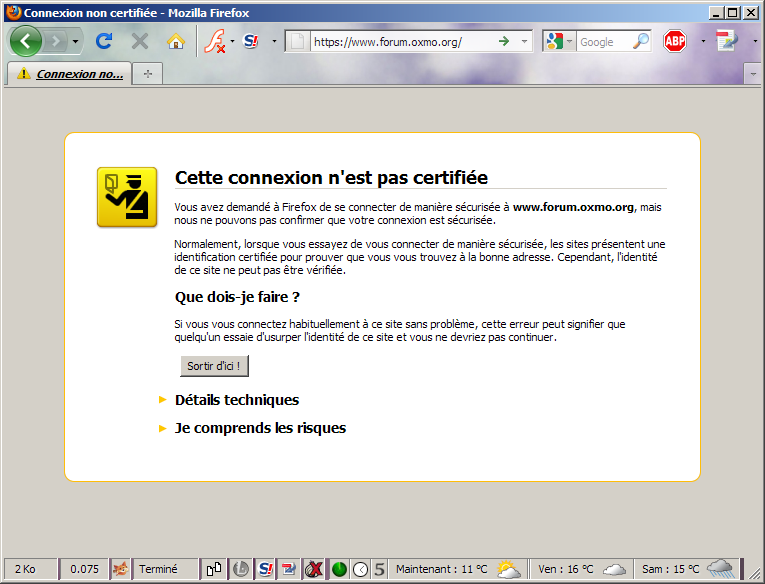Click the grey circular b icon in status bar
Viewport: 765px width, 584px height.
pos(240,569)
